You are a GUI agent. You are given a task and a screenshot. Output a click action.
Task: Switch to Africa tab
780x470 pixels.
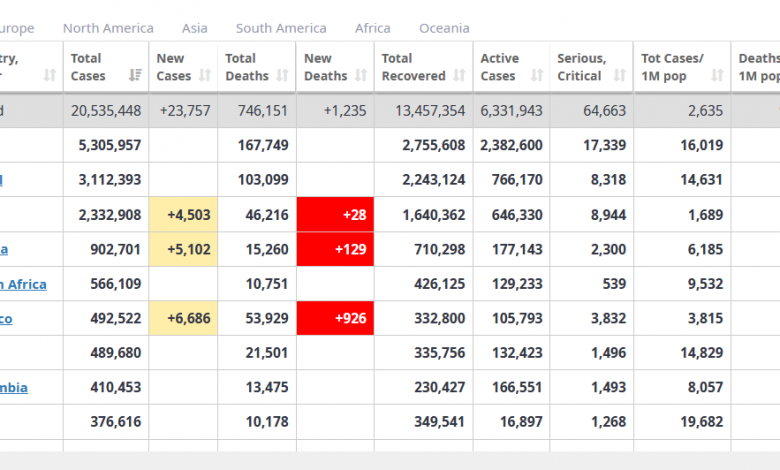373,28
